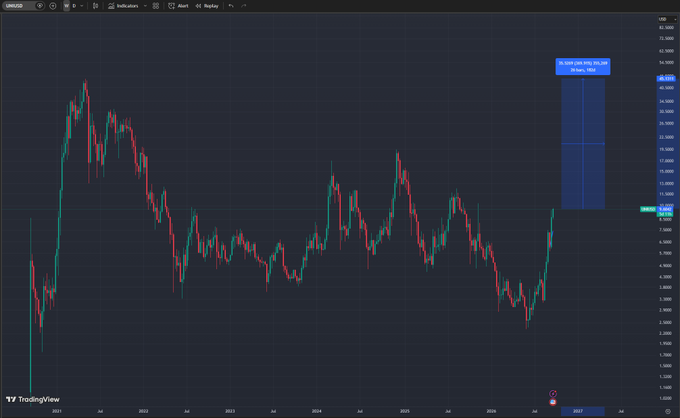Open chart settings gear on time axis
This screenshot has width=680, height=418.
pyautogui.click(x=668, y=411)
